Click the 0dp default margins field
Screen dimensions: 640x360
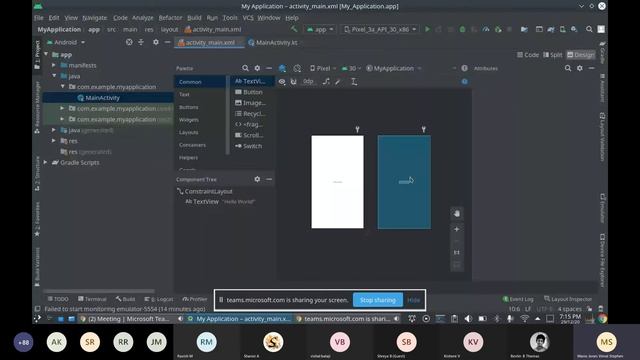tap(309, 82)
